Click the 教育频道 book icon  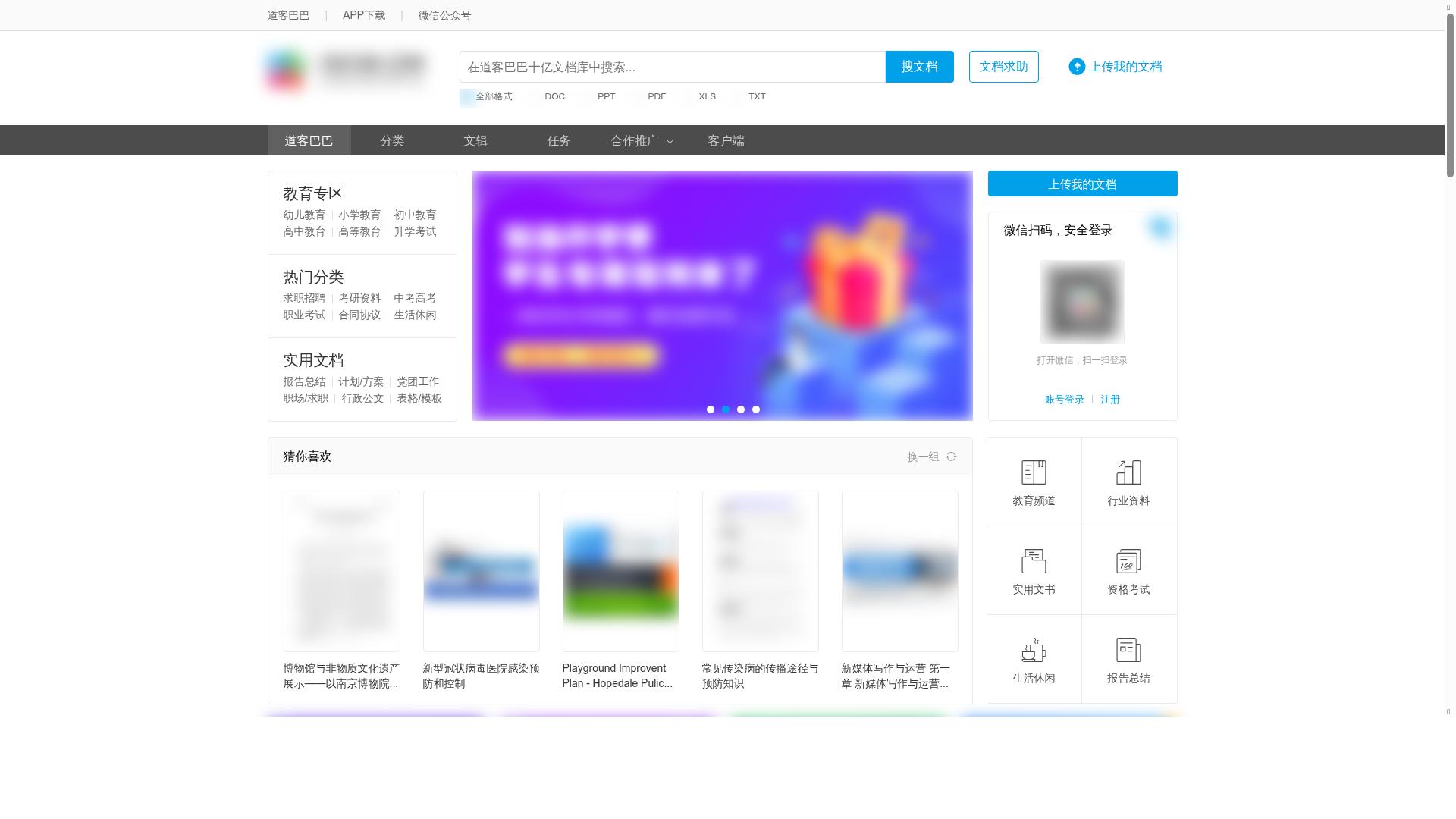(1034, 472)
